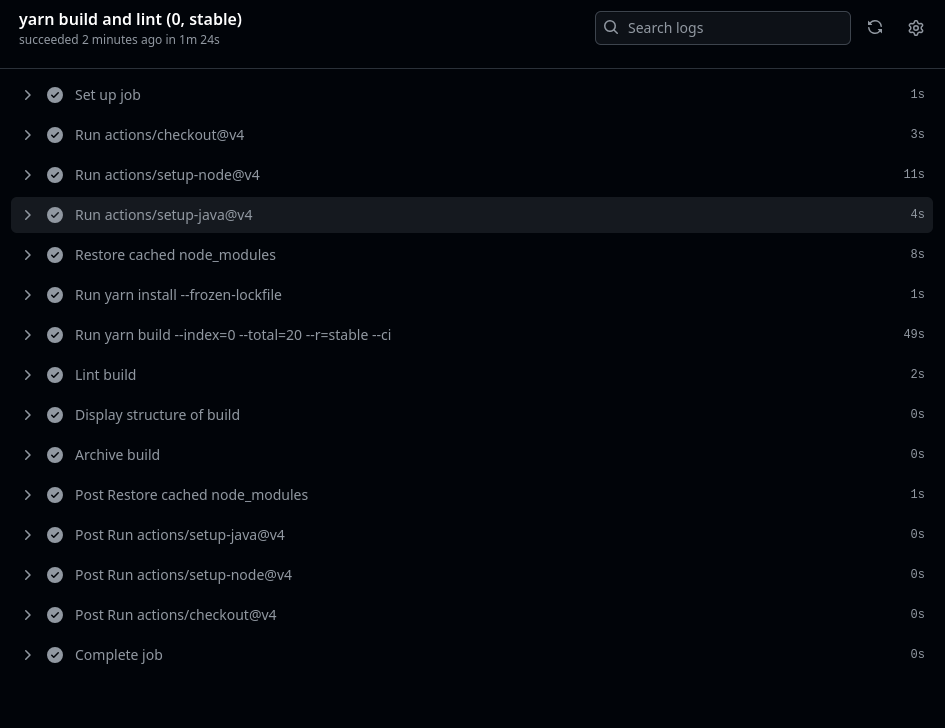Click the refresh logs icon
This screenshot has height=728, width=945.
tap(875, 28)
